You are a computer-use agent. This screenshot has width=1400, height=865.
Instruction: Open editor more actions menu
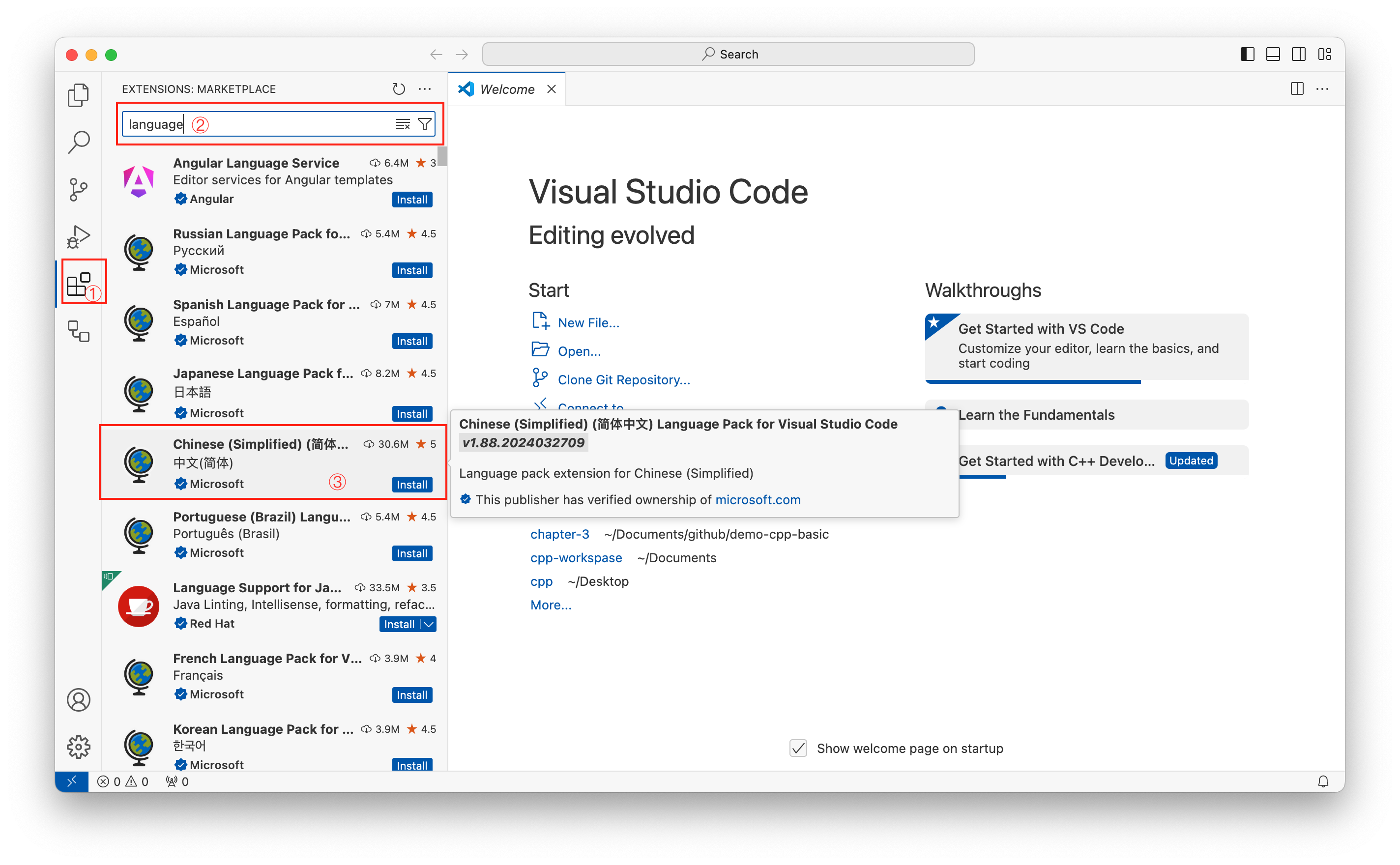(1322, 88)
